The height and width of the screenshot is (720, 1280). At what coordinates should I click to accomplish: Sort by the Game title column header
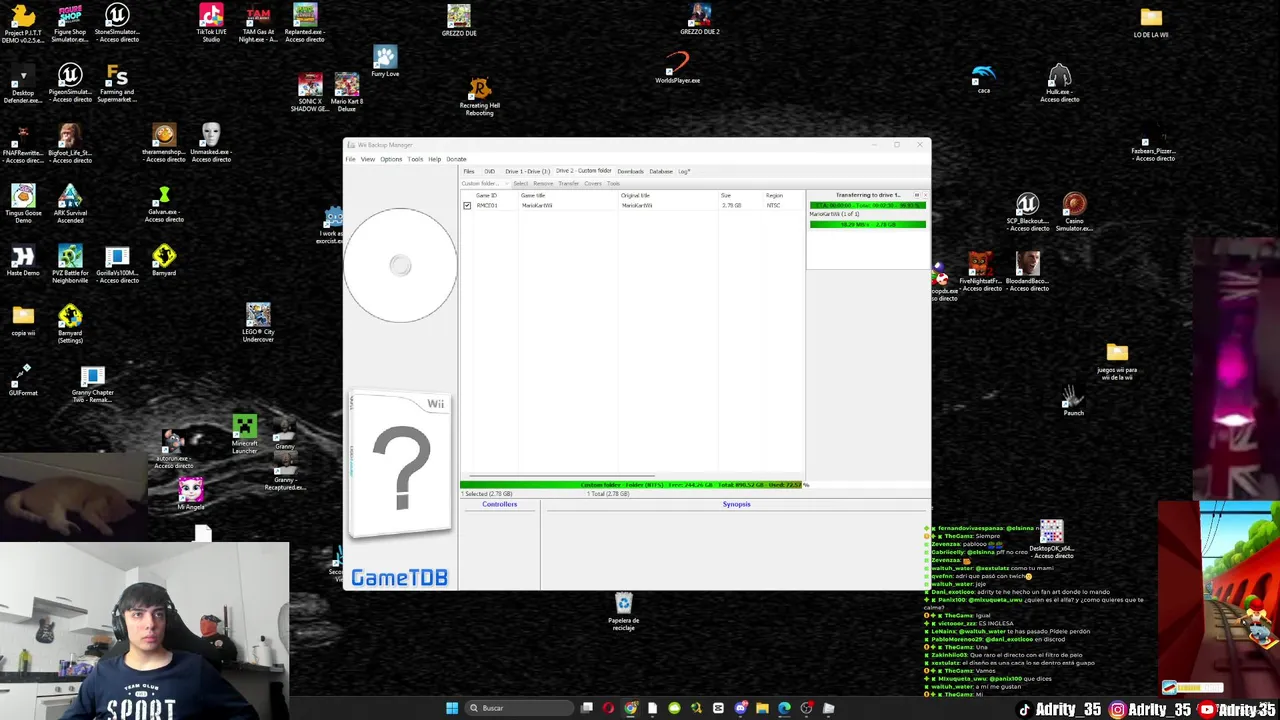tap(533, 195)
